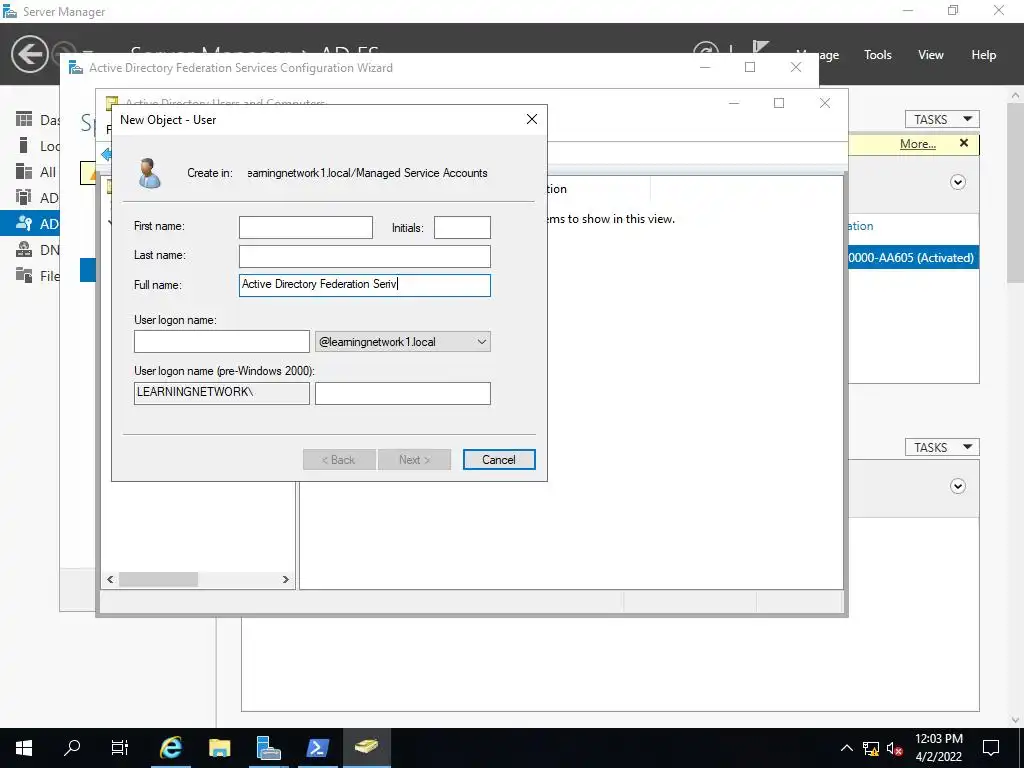
Task: Minimize the AD FS Configuration Wizard window
Action: (705, 67)
